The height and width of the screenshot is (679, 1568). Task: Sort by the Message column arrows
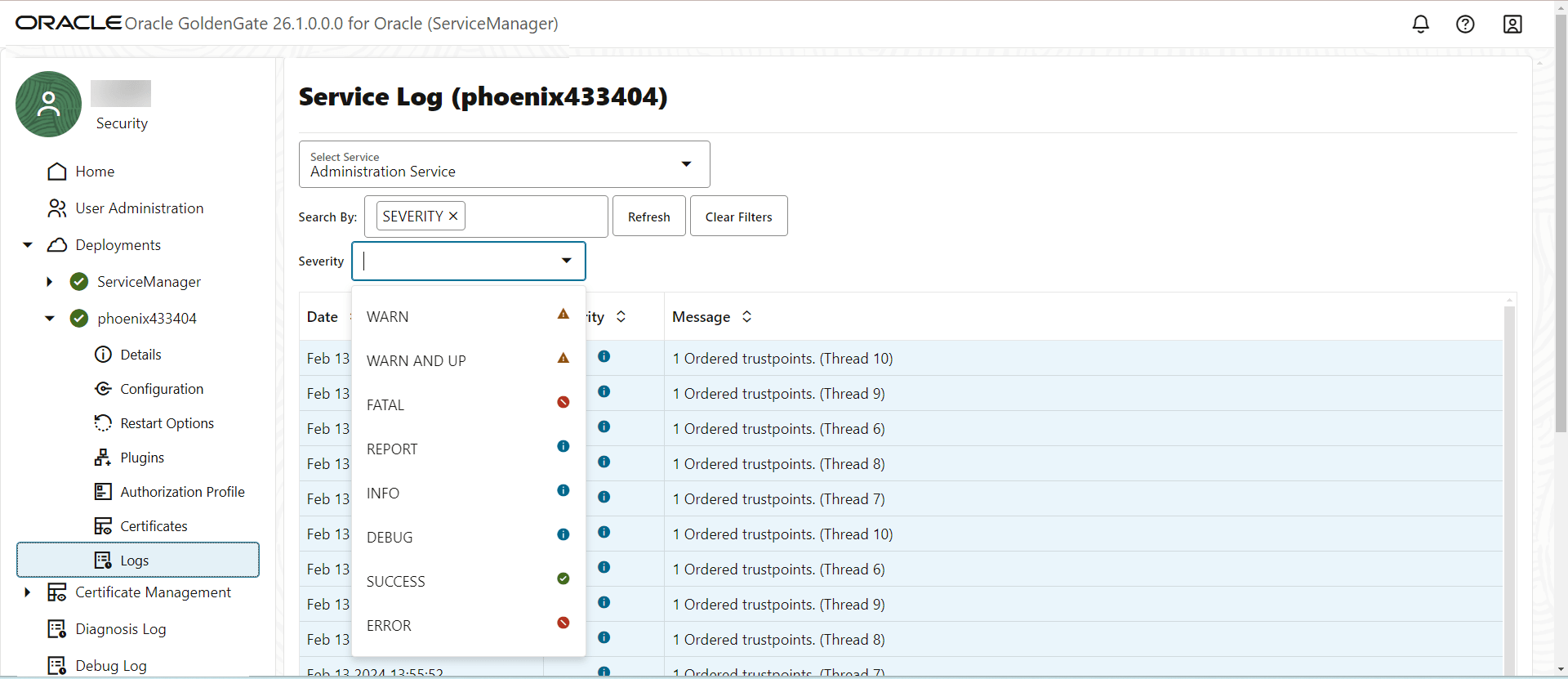coord(746,316)
